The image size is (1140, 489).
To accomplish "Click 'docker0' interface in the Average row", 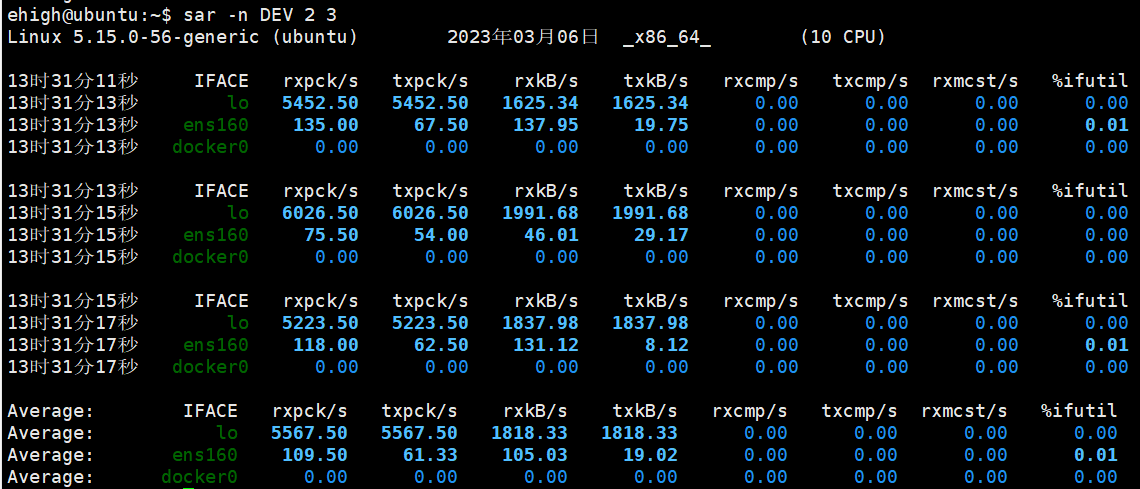I will (x=199, y=477).
